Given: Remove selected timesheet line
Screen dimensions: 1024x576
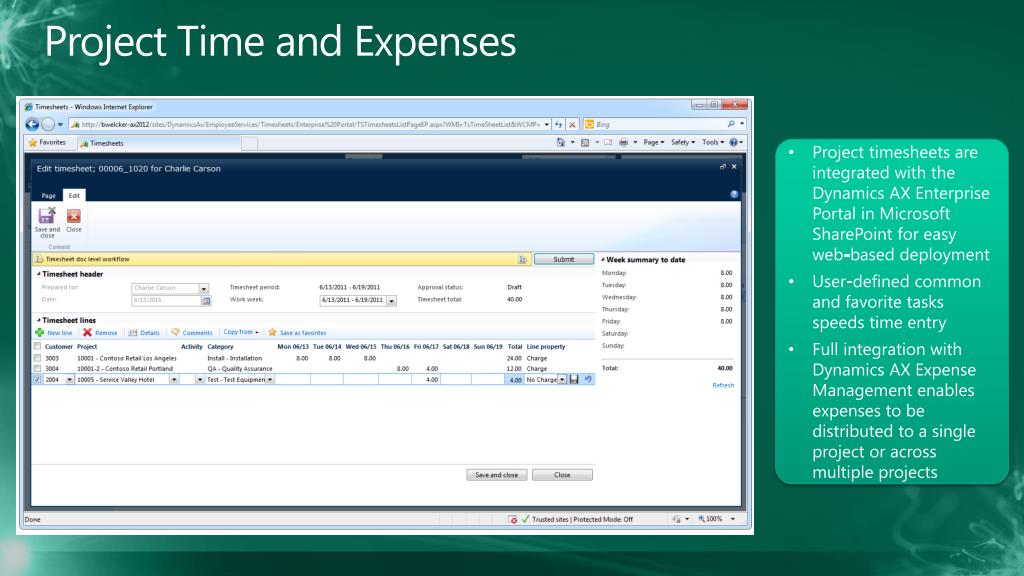Looking at the screenshot, I should [x=100, y=332].
